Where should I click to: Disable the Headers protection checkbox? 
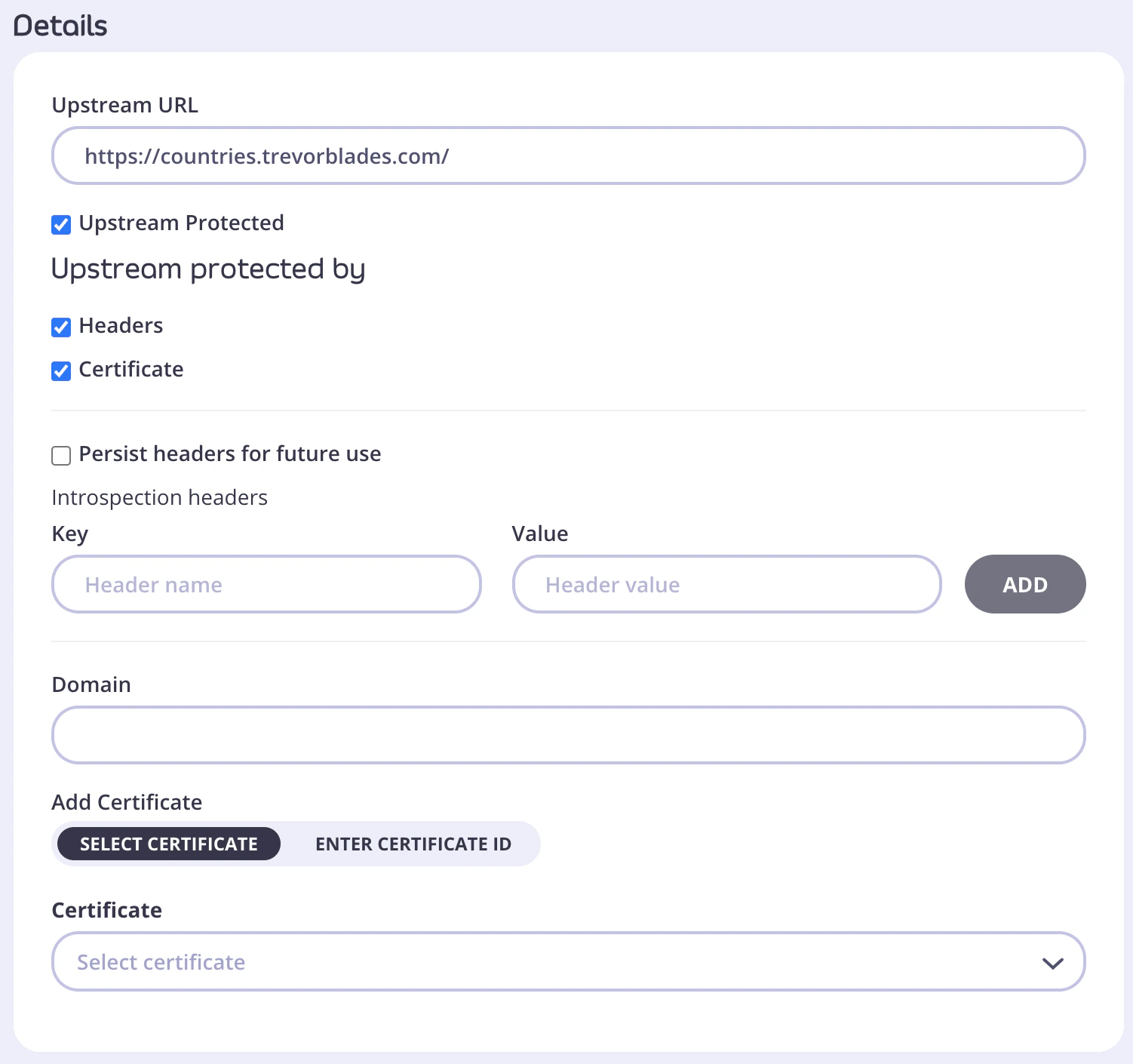tap(61, 327)
